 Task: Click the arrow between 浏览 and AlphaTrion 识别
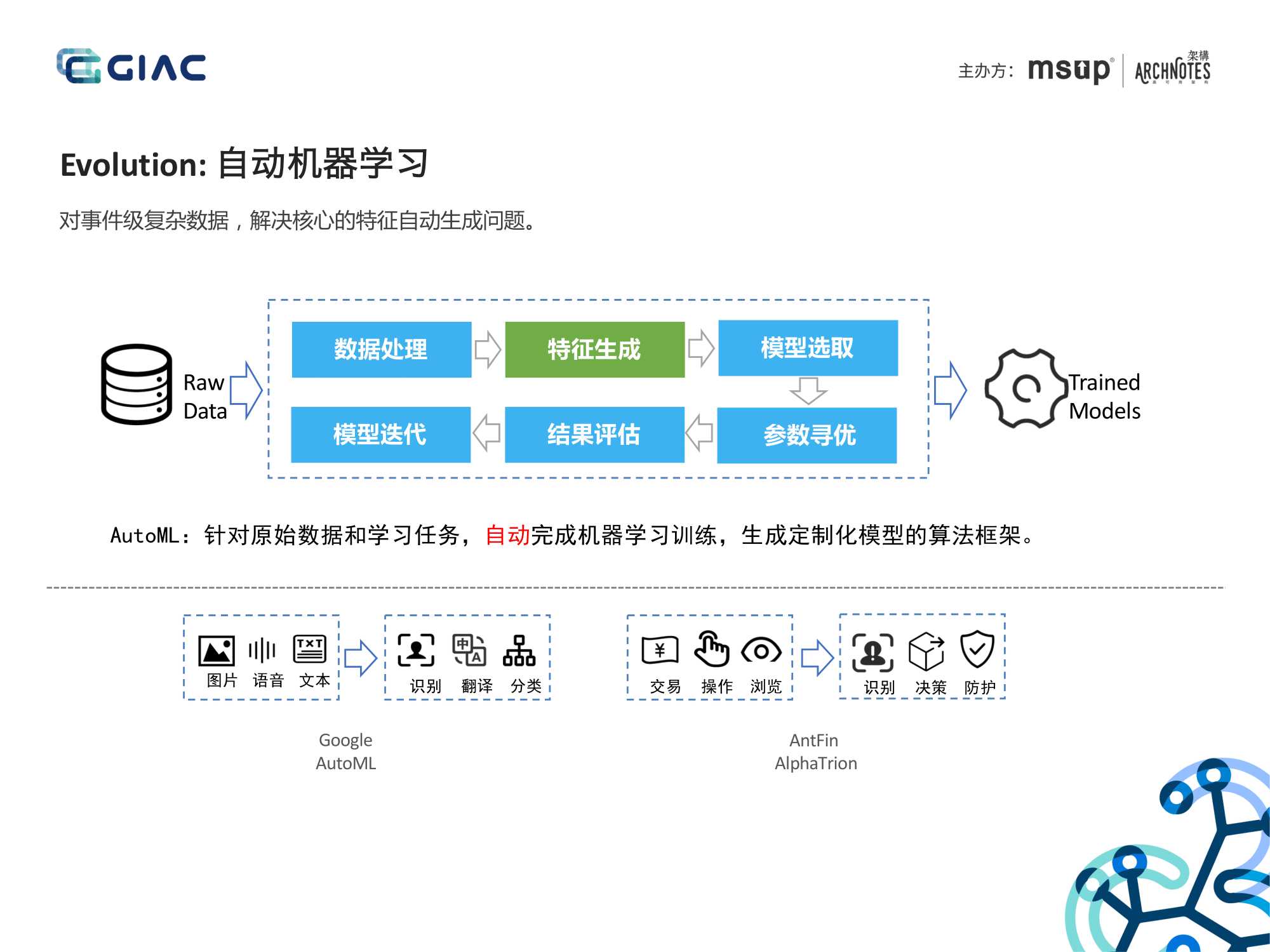point(817,658)
